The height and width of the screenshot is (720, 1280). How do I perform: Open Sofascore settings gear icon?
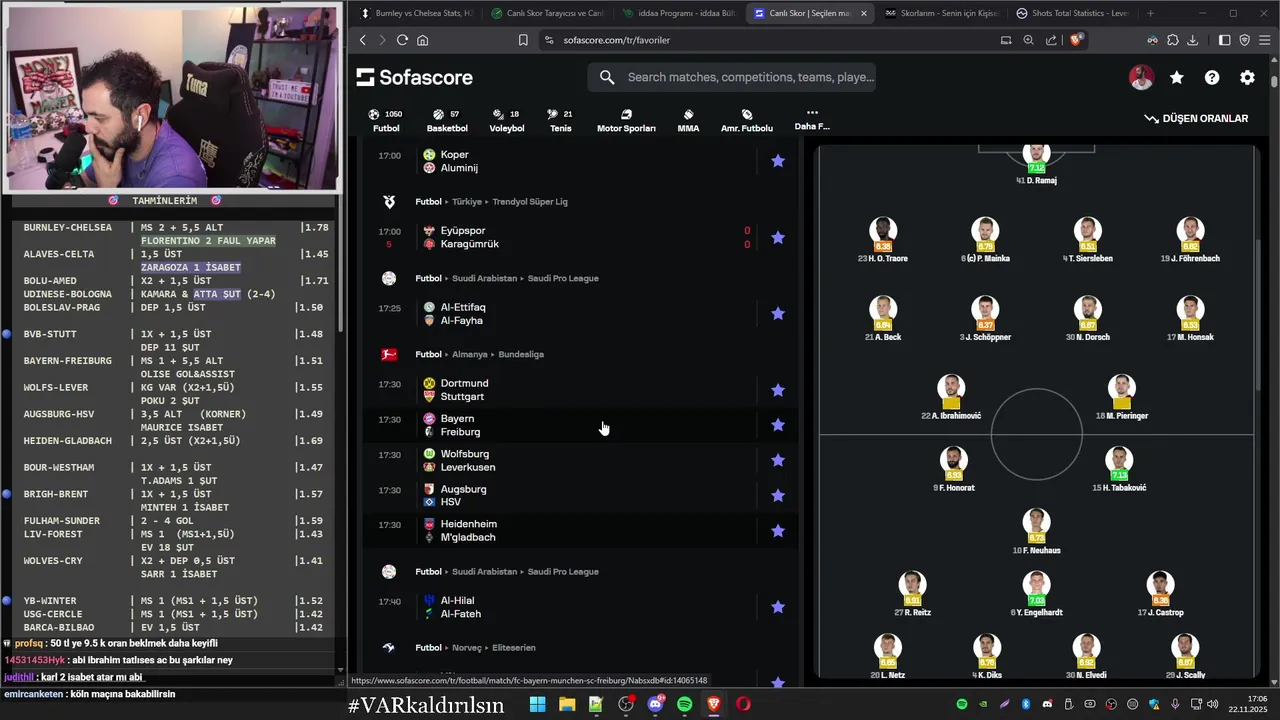(x=1247, y=78)
